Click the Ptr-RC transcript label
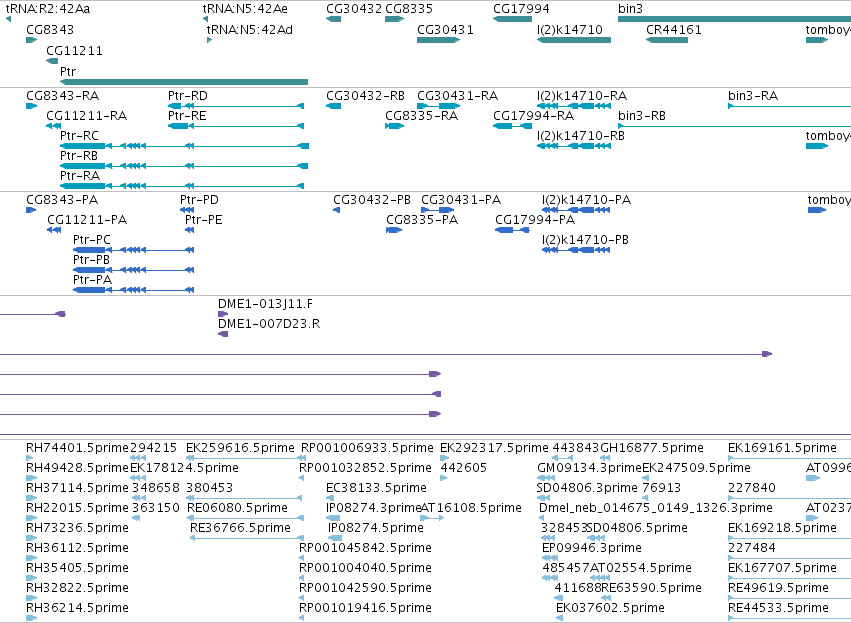 point(79,136)
